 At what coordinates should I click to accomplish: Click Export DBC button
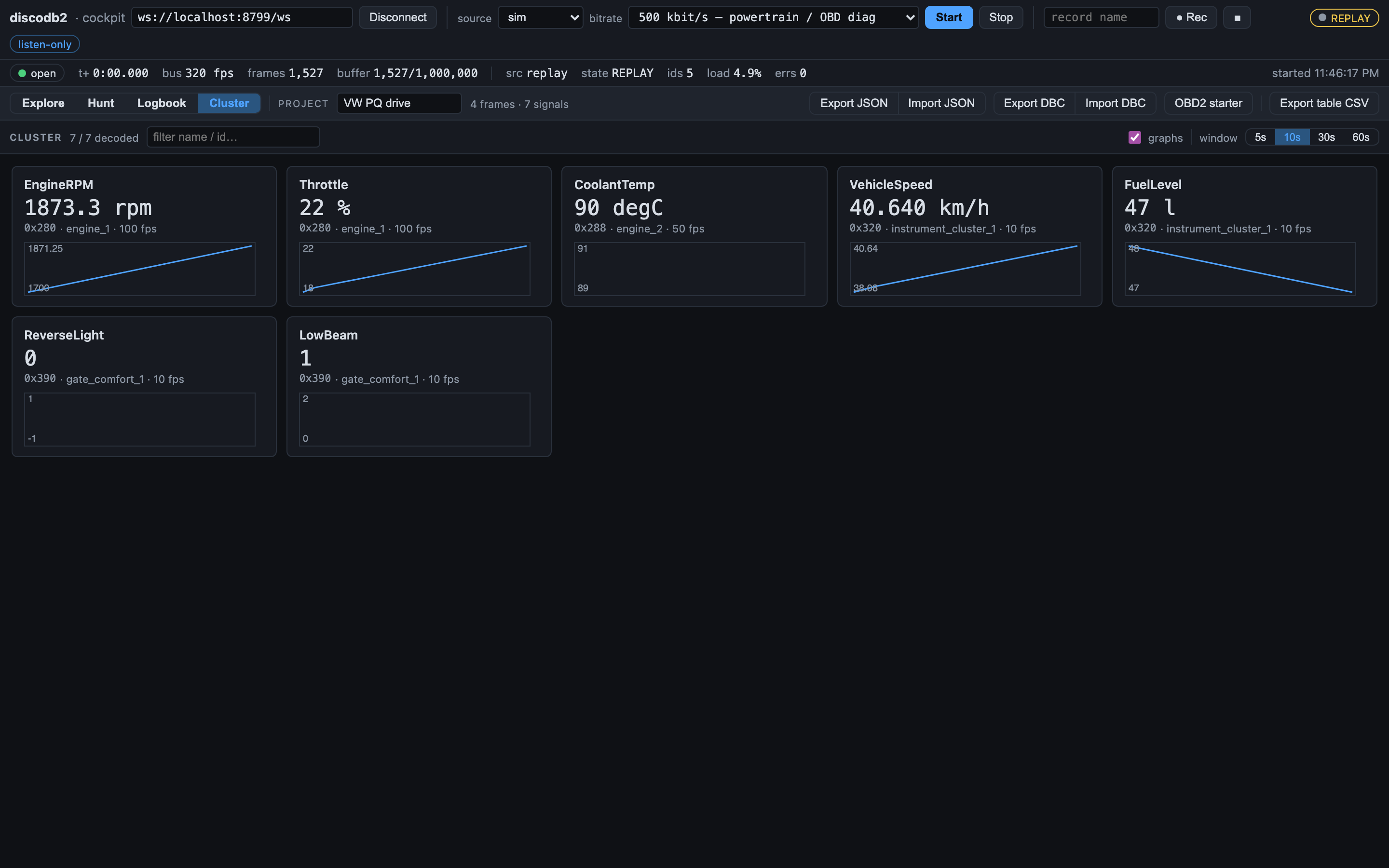[x=1035, y=103]
